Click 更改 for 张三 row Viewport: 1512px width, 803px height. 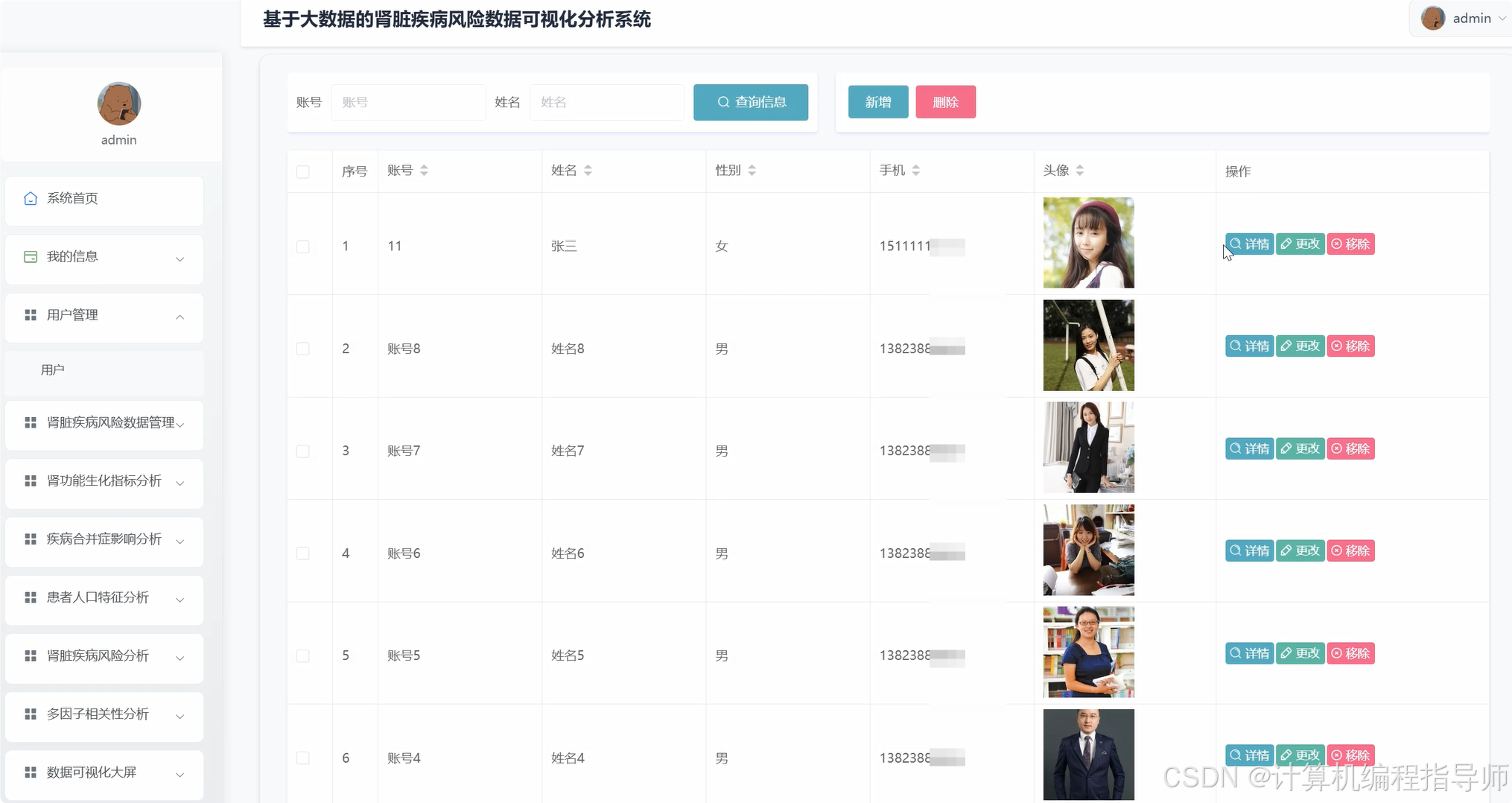pos(1300,244)
